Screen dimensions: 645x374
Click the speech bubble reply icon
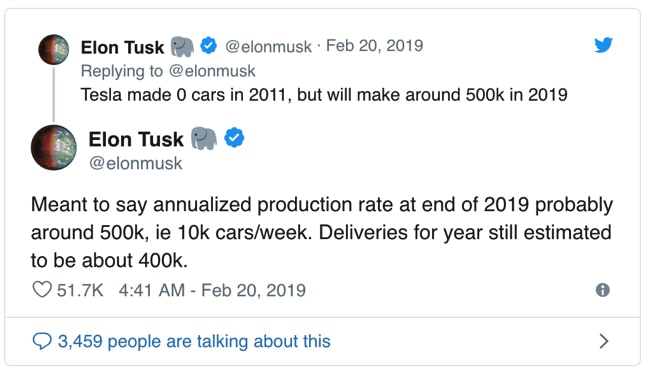coord(42,341)
